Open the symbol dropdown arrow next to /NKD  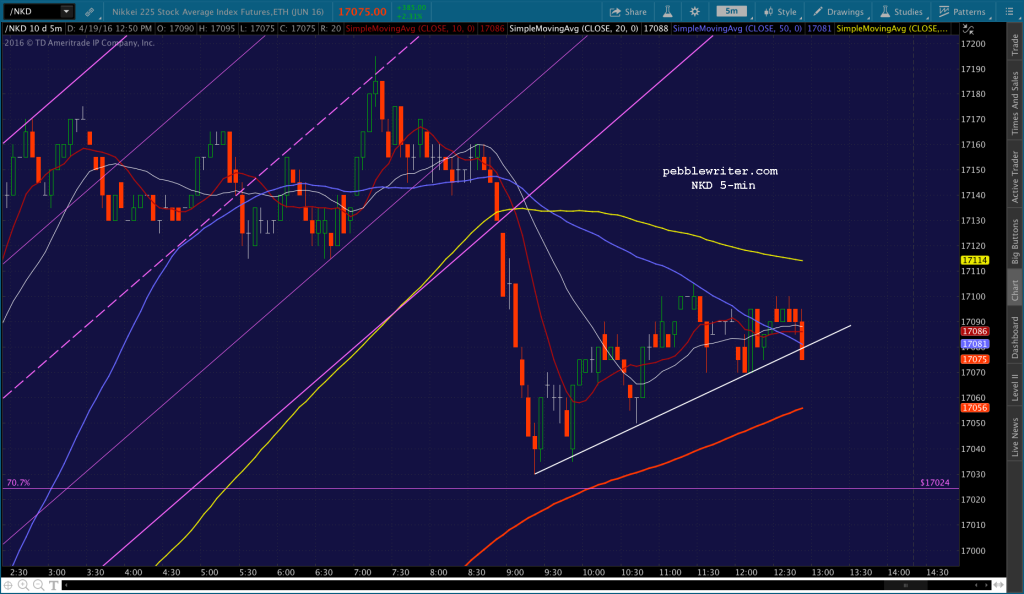click(x=66, y=11)
